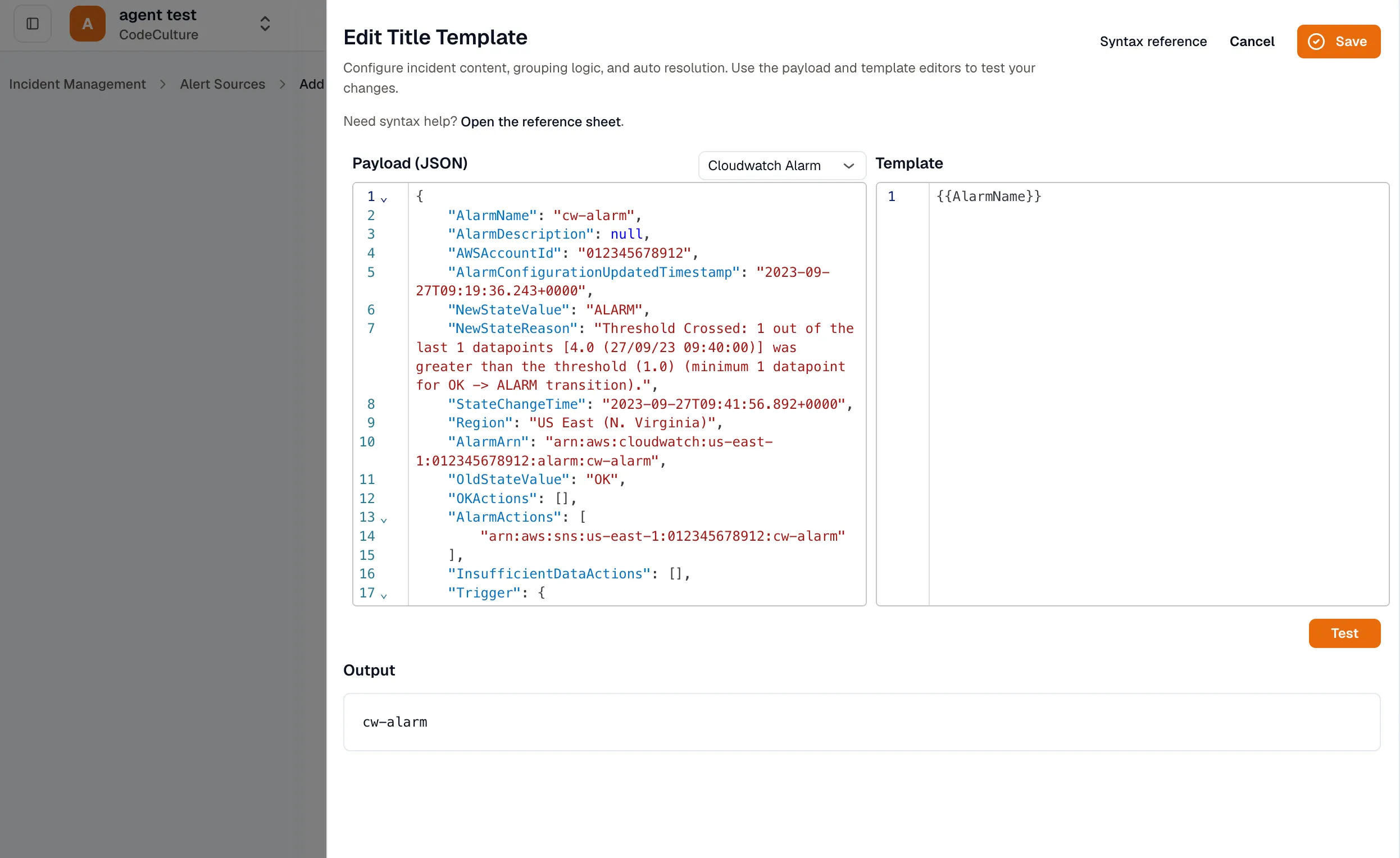Click line number 1 in Template editor
The image size is (1400, 858).
point(892,197)
